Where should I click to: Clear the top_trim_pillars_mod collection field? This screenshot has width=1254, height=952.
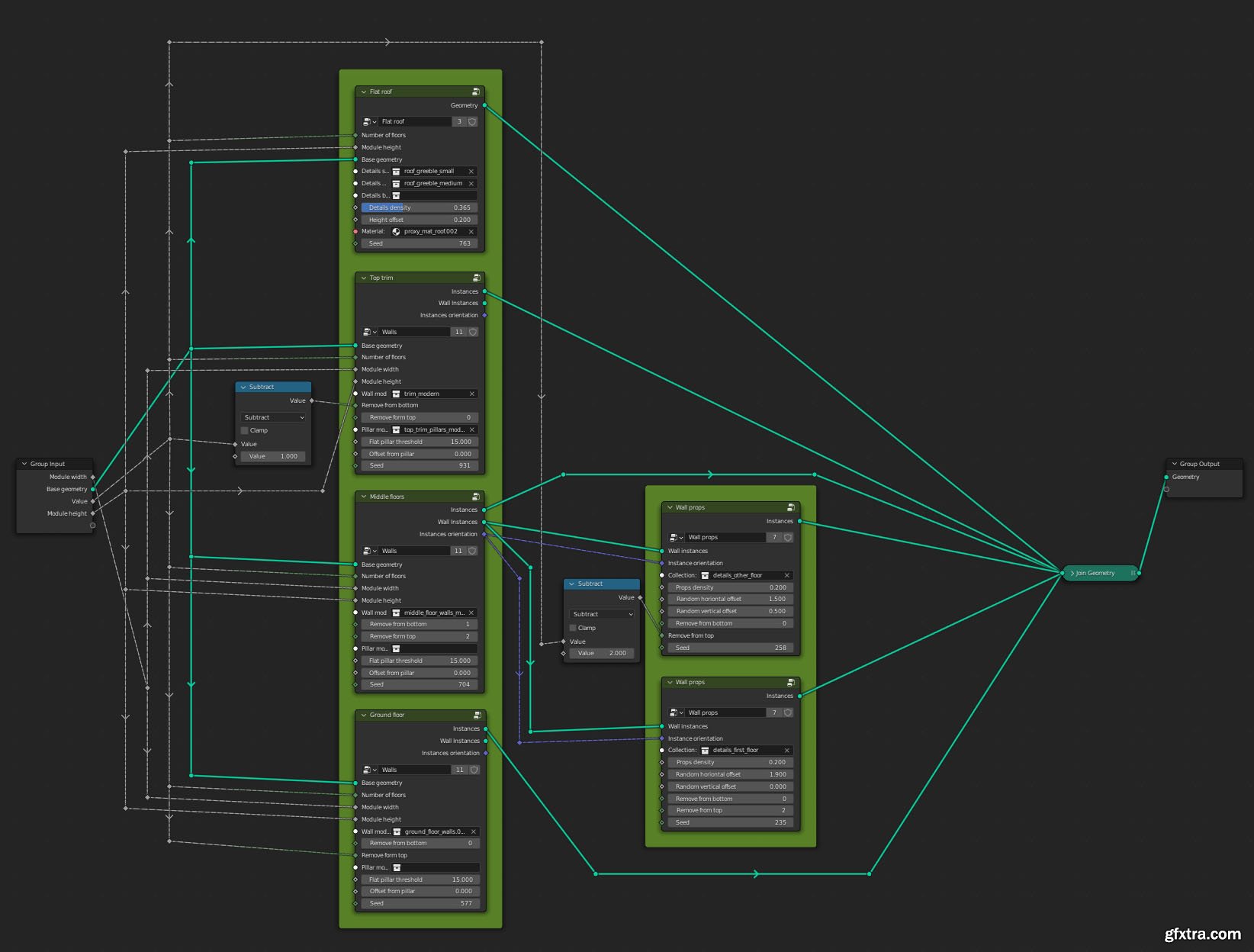pos(471,430)
